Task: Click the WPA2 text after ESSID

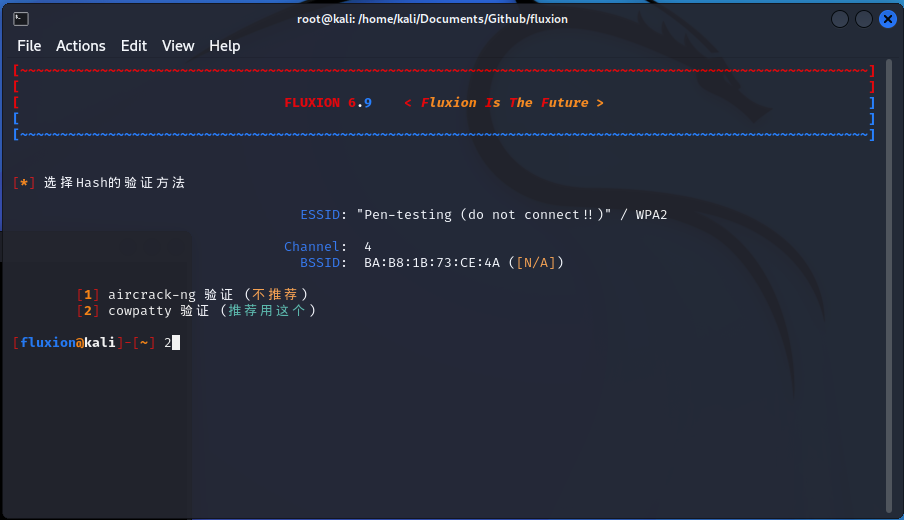Action: 651,214
